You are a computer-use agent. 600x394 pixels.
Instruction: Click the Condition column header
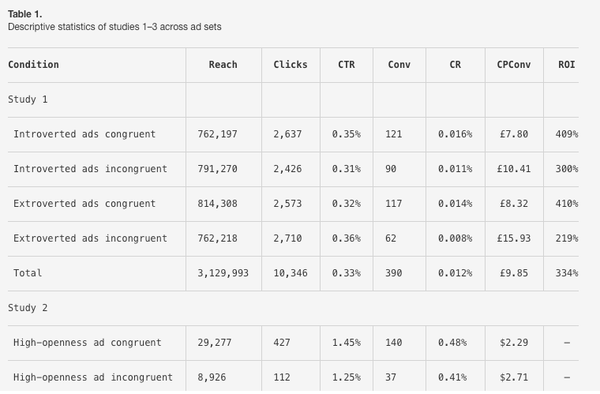[34, 65]
